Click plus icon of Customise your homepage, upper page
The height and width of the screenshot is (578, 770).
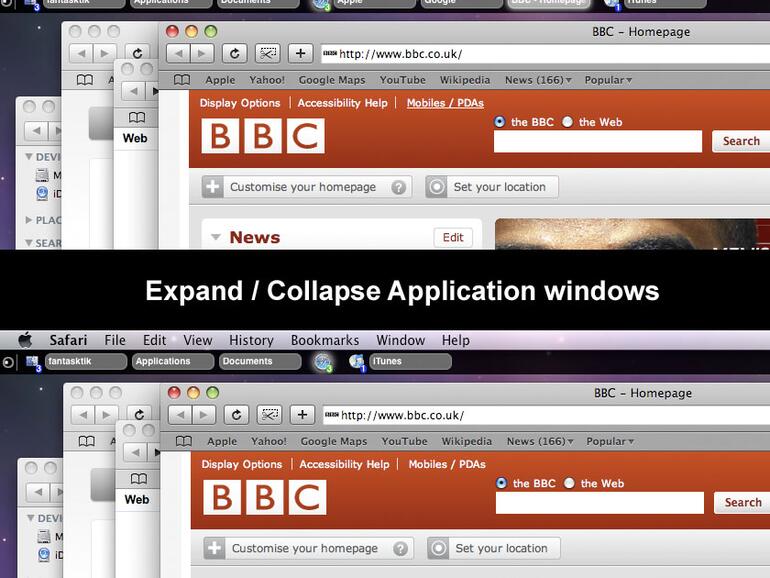tap(213, 187)
